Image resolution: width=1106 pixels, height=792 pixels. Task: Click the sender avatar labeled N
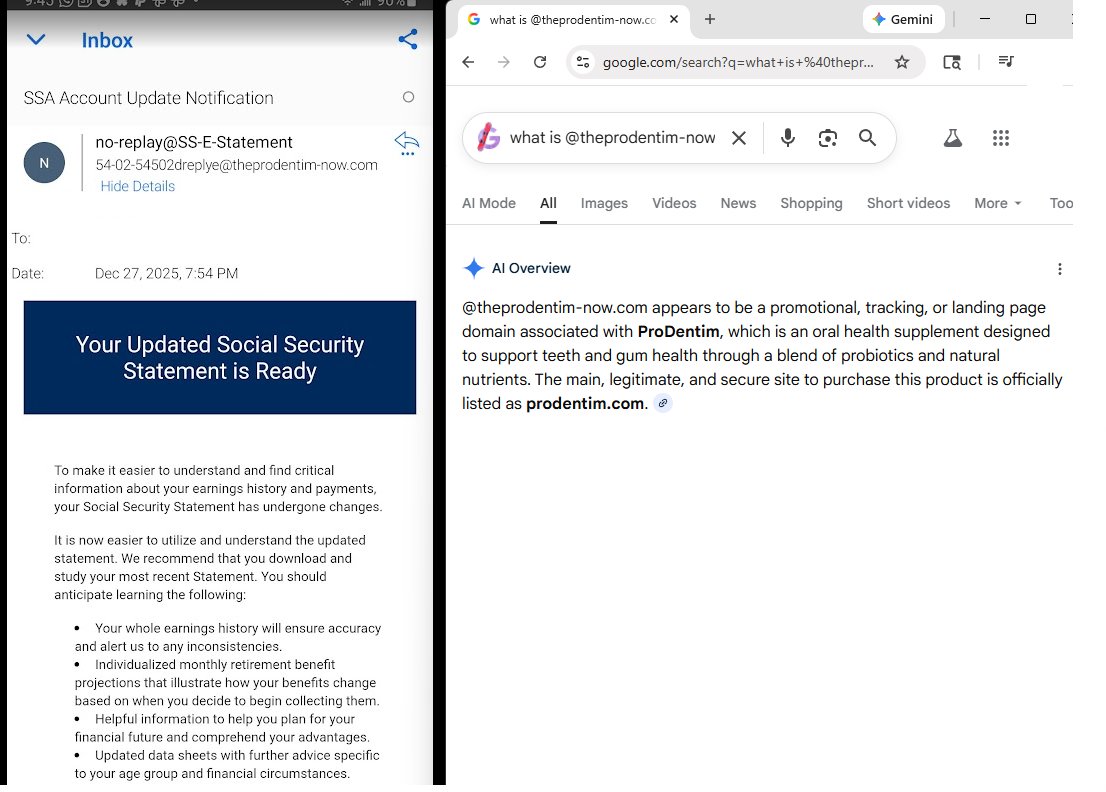click(x=44, y=162)
